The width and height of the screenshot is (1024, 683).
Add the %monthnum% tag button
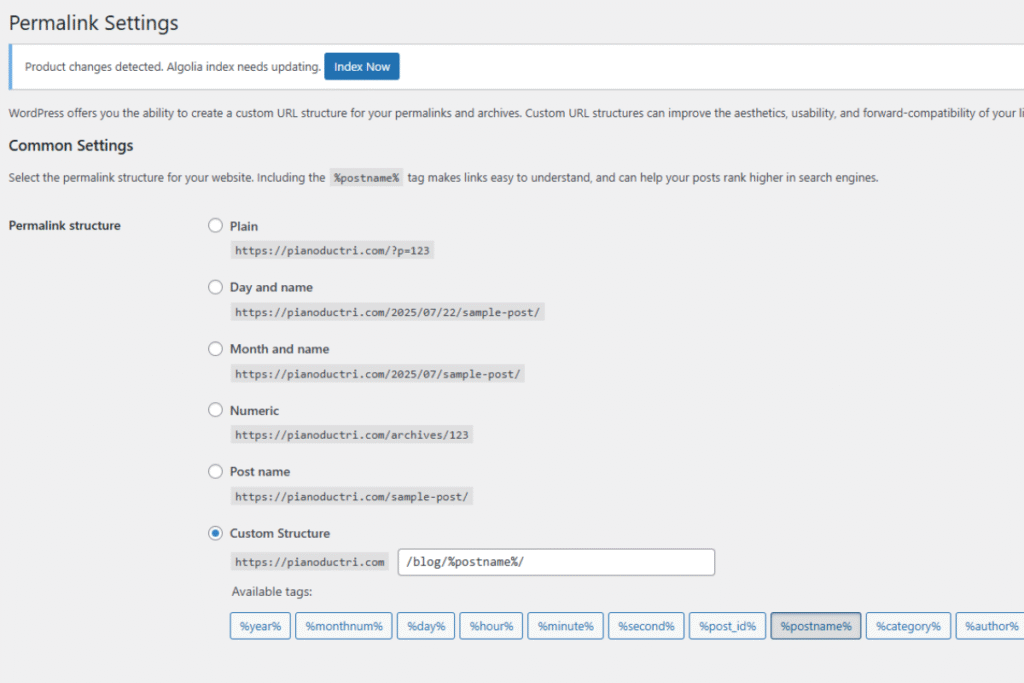(344, 626)
